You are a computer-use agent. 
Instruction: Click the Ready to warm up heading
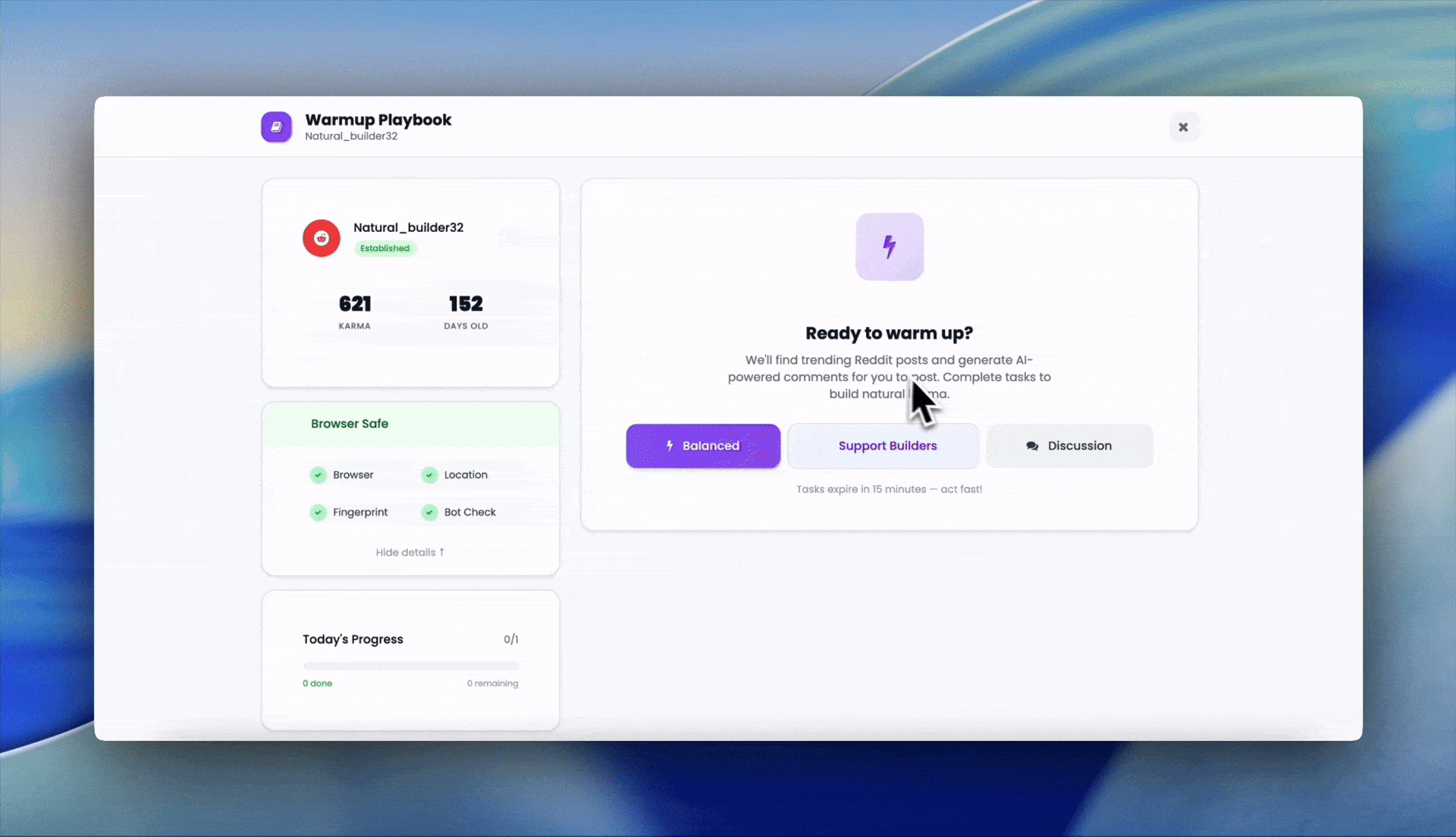pos(889,333)
